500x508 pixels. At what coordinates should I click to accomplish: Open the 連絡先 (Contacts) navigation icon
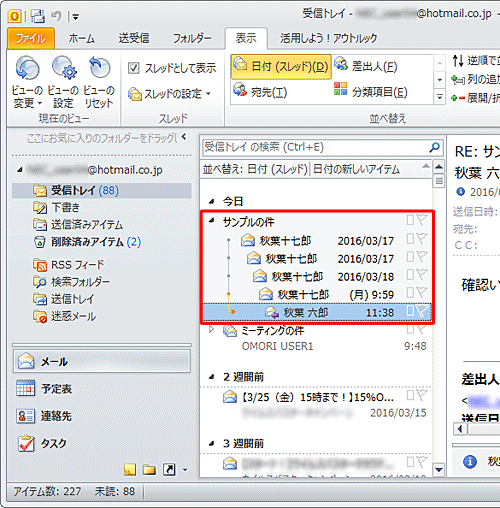(x=26, y=416)
